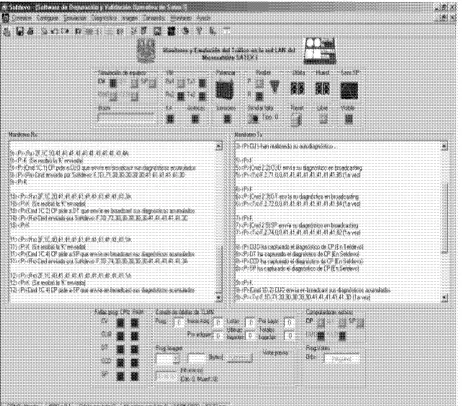Screen dimensions: 462x406
Task: Open the Diagnóstico menu
Action: click(104, 18)
